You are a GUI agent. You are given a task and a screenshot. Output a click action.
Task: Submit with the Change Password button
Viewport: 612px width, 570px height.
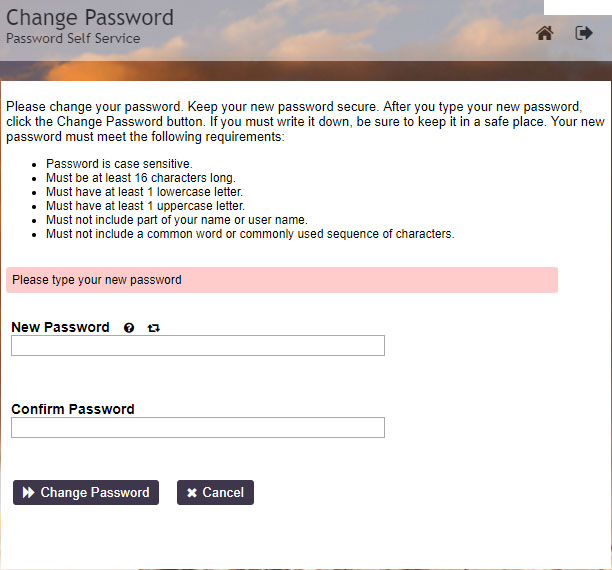[x=86, y=492]
